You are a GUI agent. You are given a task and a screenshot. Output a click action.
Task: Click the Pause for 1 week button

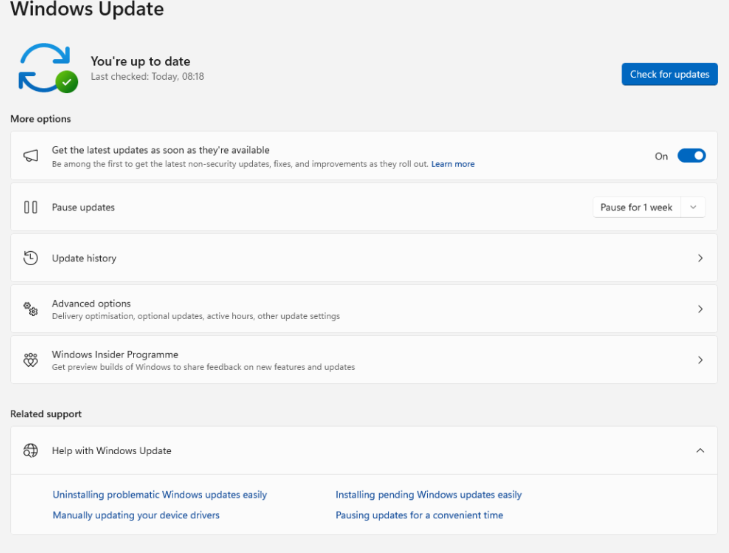click(636, 207)
